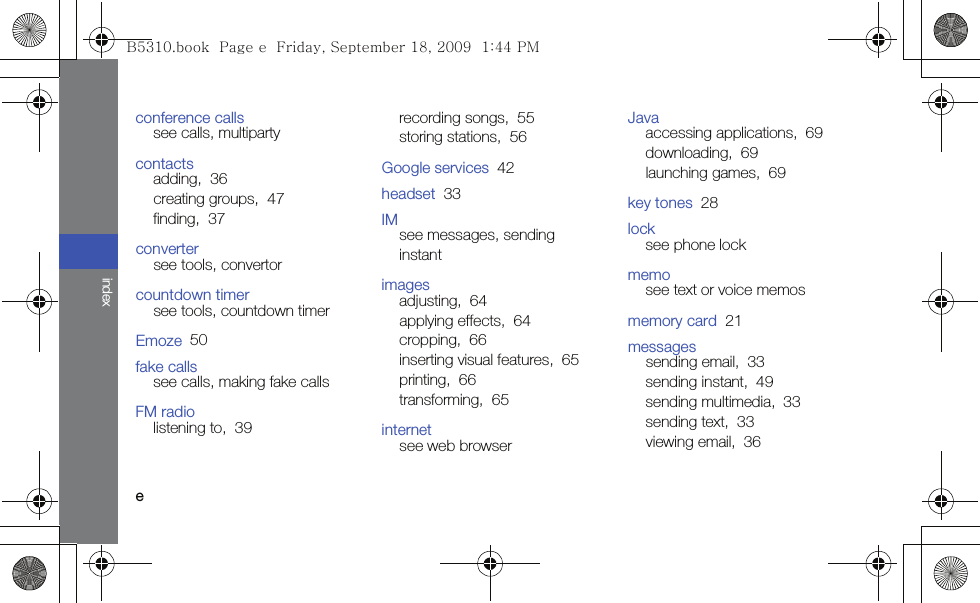The height and width of the screenshot is (603, 980).
Task: Click the 'fake calls' heading
Action: pos(166,366)
